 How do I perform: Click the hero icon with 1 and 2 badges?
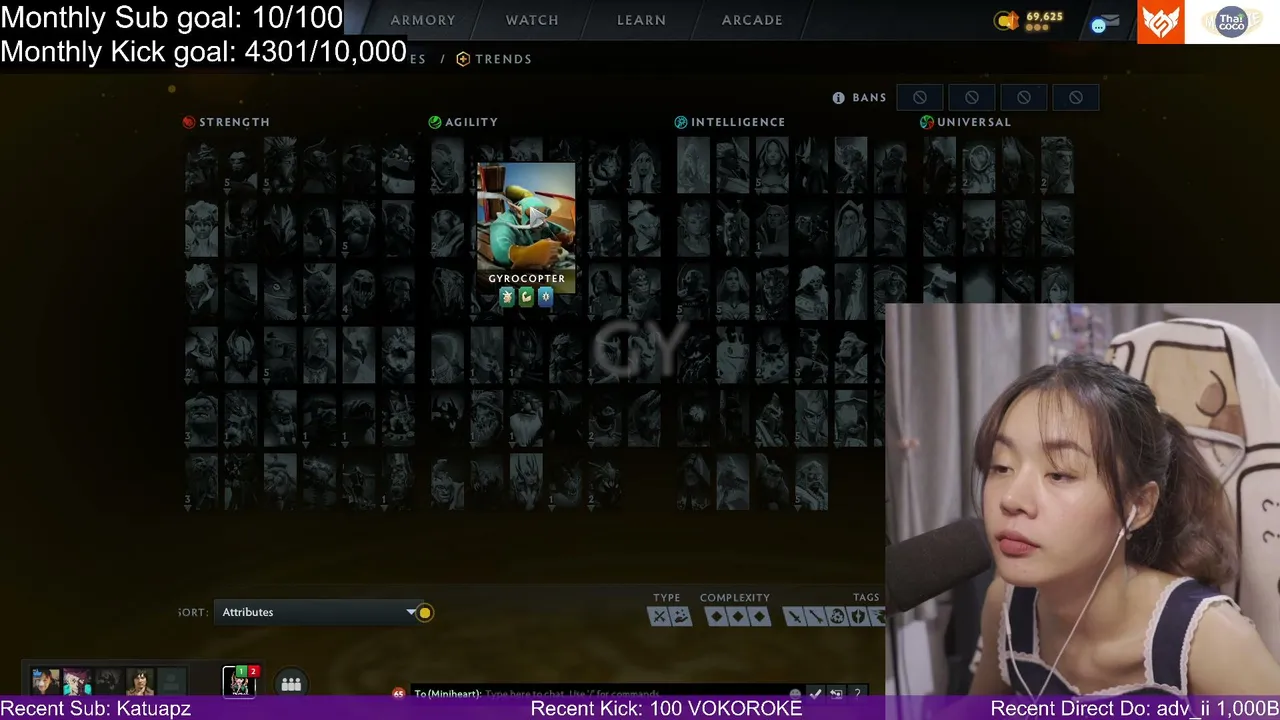[240, 681]
